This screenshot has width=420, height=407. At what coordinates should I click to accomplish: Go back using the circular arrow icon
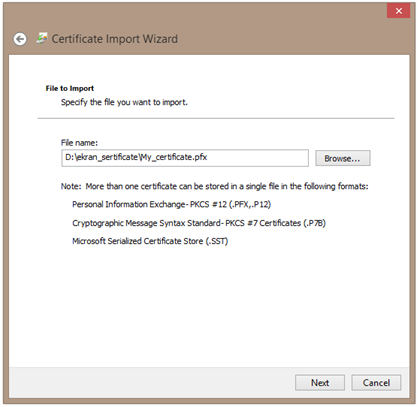point(20,39)
